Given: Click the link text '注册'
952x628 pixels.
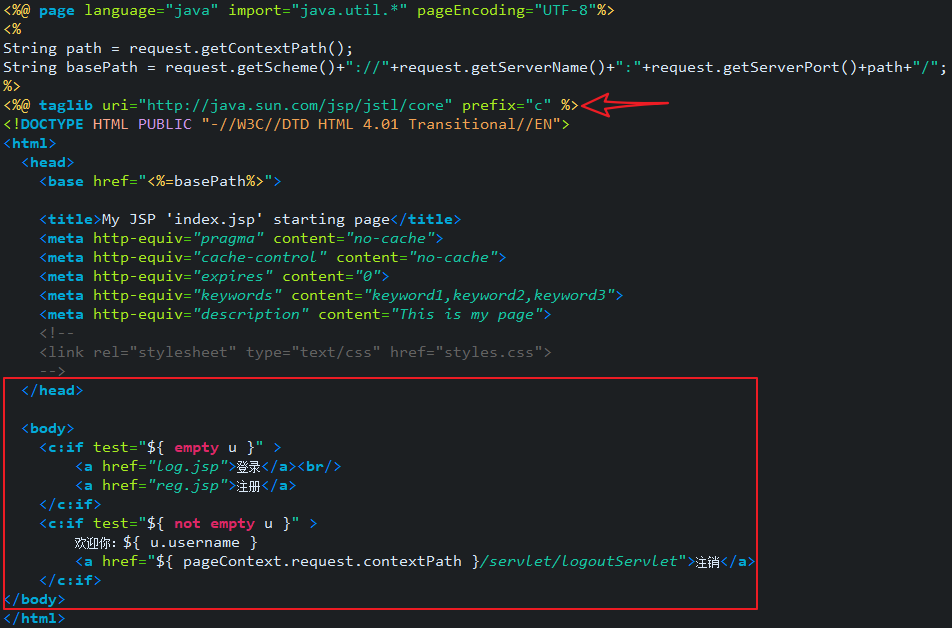Looking at the screenshot, I should [248, 486].
